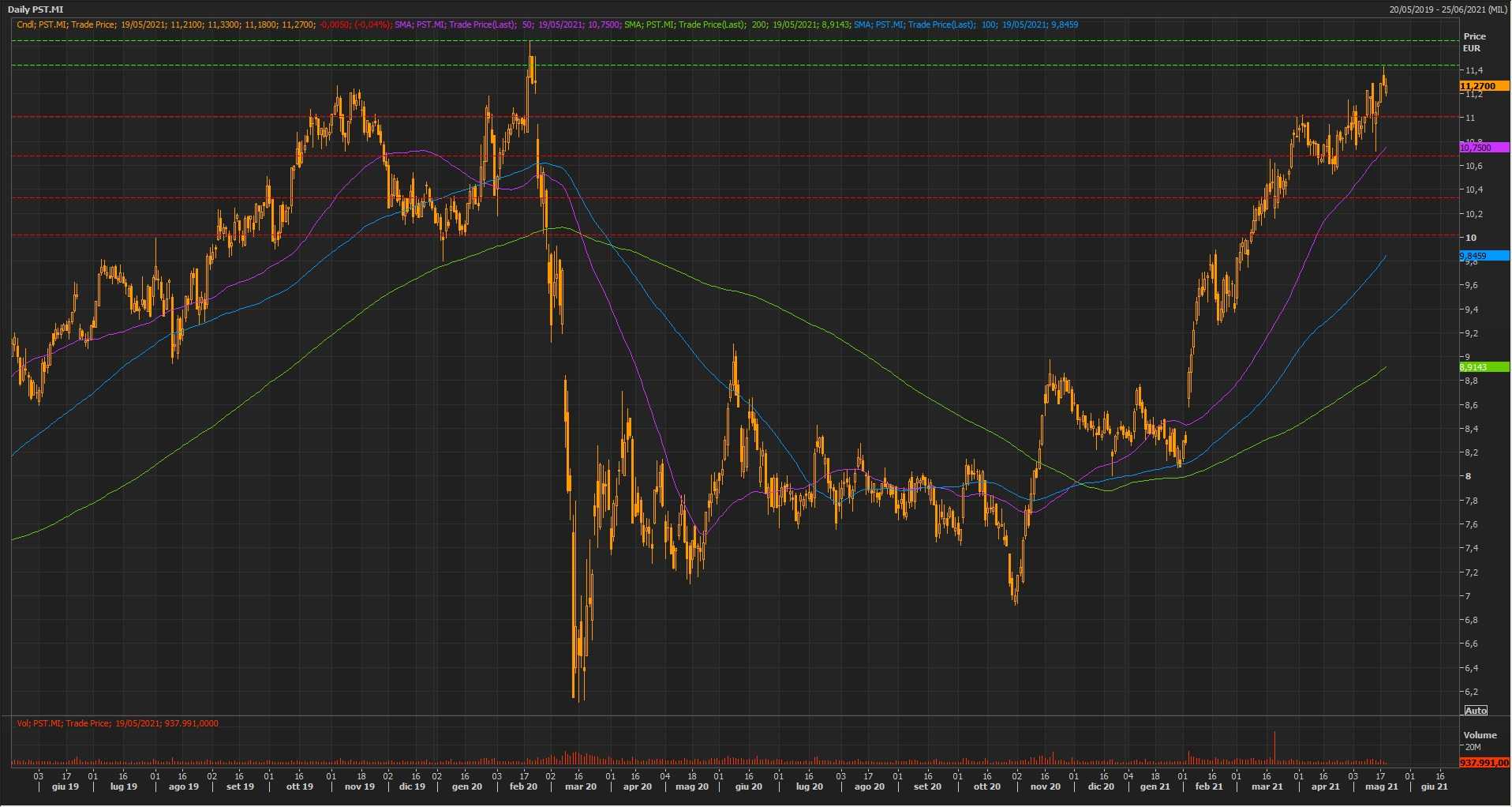The height and width of the screenshot is (807, 1512).
Task: Click the red 937.991,00 volume tag
Action: [1484, 763]
